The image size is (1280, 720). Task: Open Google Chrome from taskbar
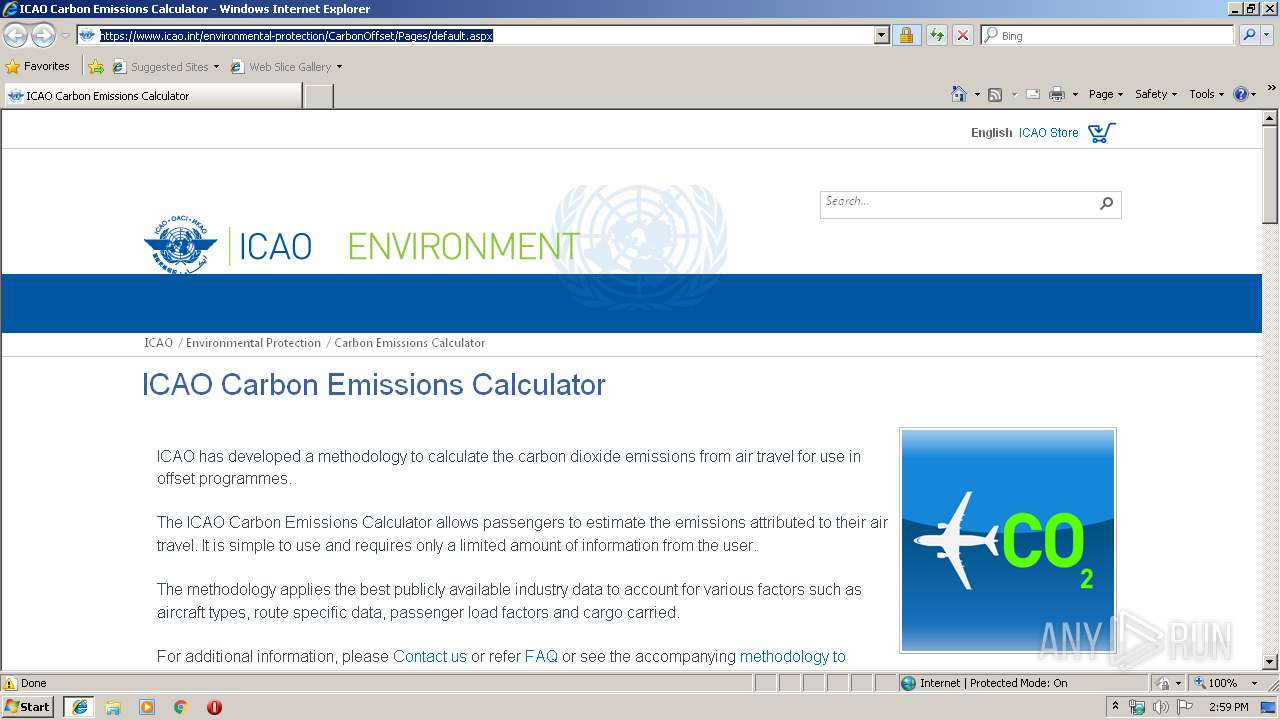(181, 707)
